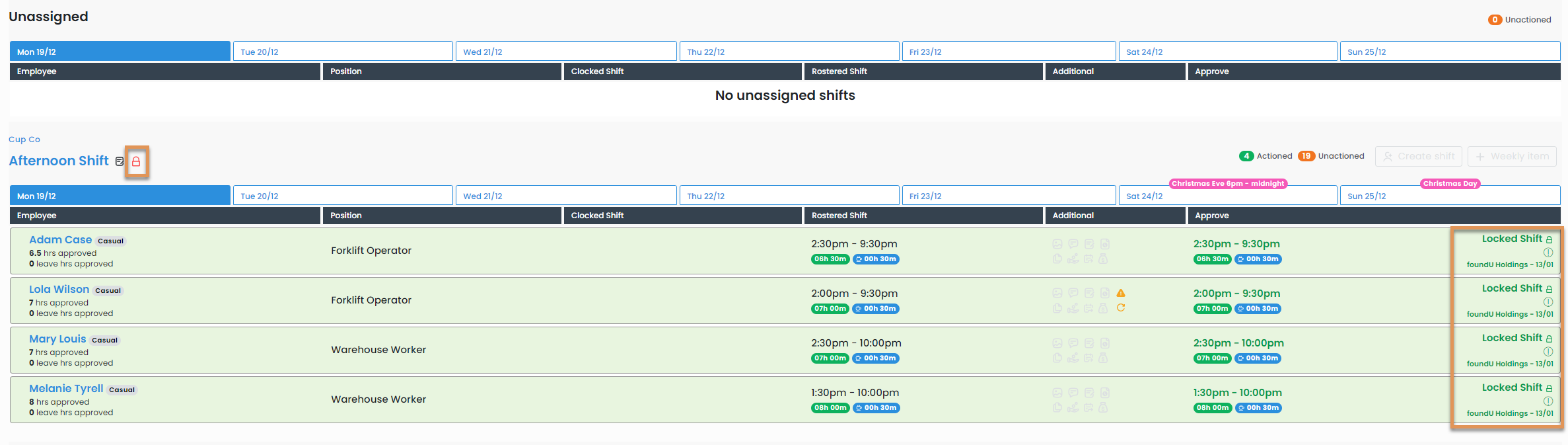
Task: Open the Afternoon Shift title link
Action: 59,161
